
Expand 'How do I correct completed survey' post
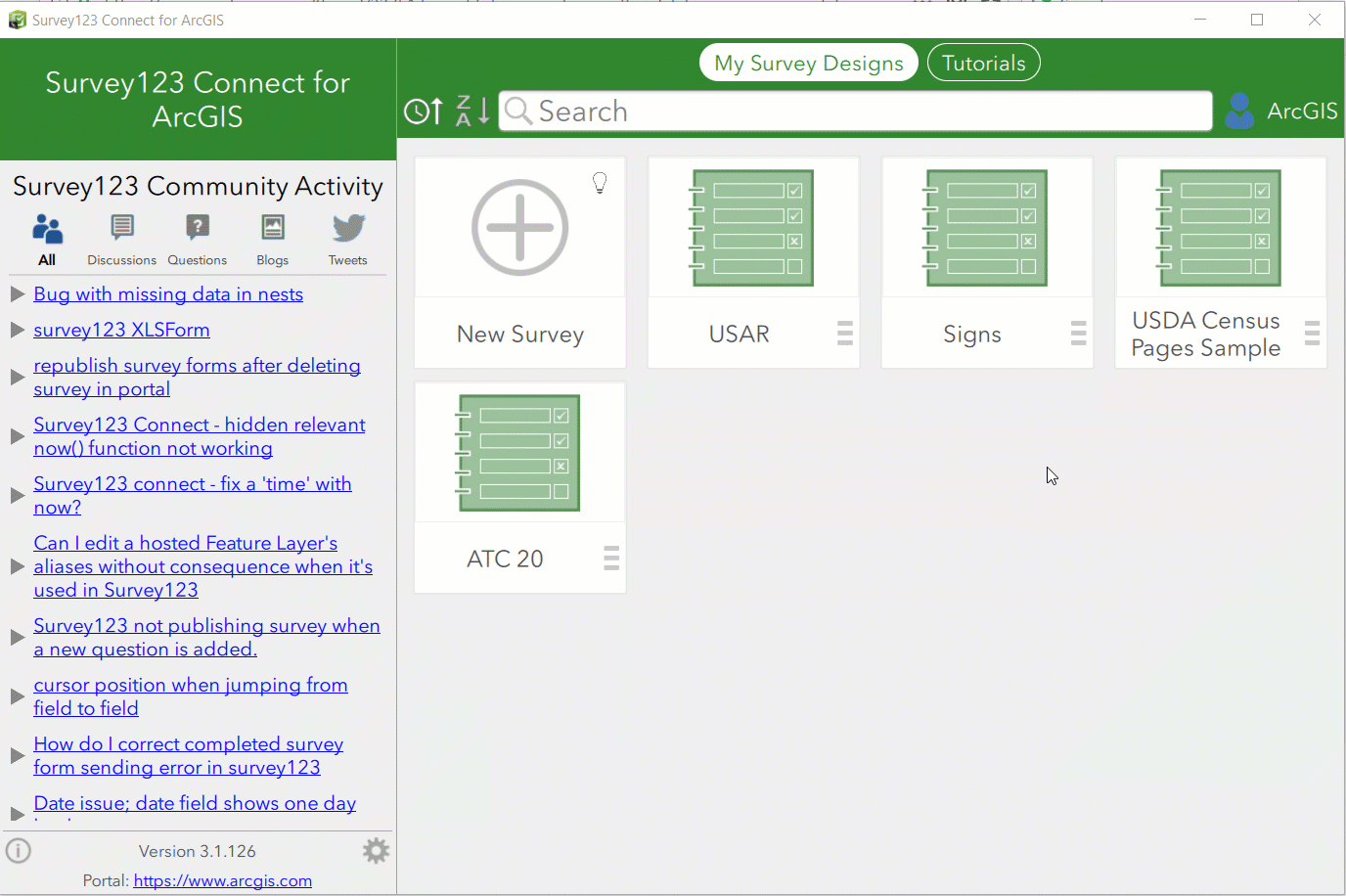coord(17,755)
